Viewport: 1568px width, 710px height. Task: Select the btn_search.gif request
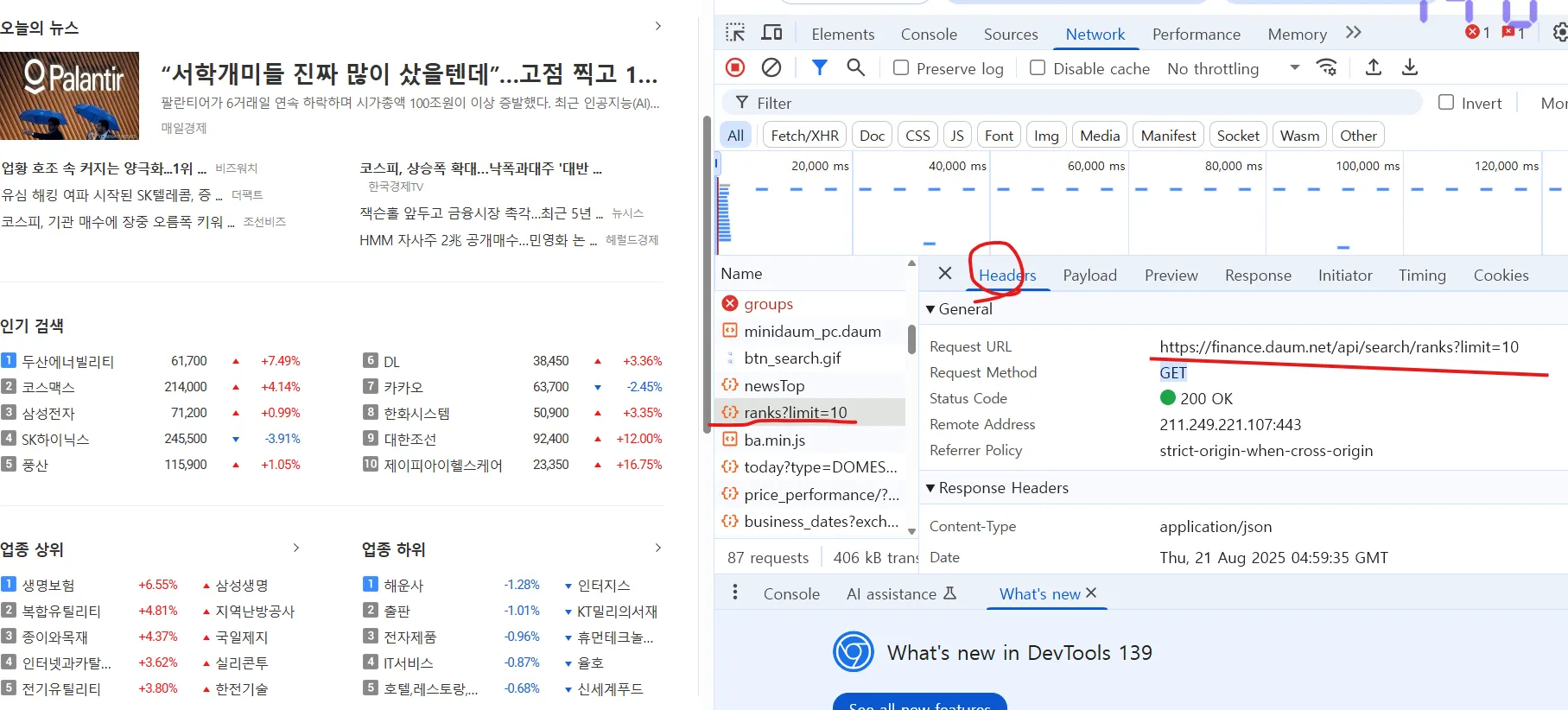(812, 358)
